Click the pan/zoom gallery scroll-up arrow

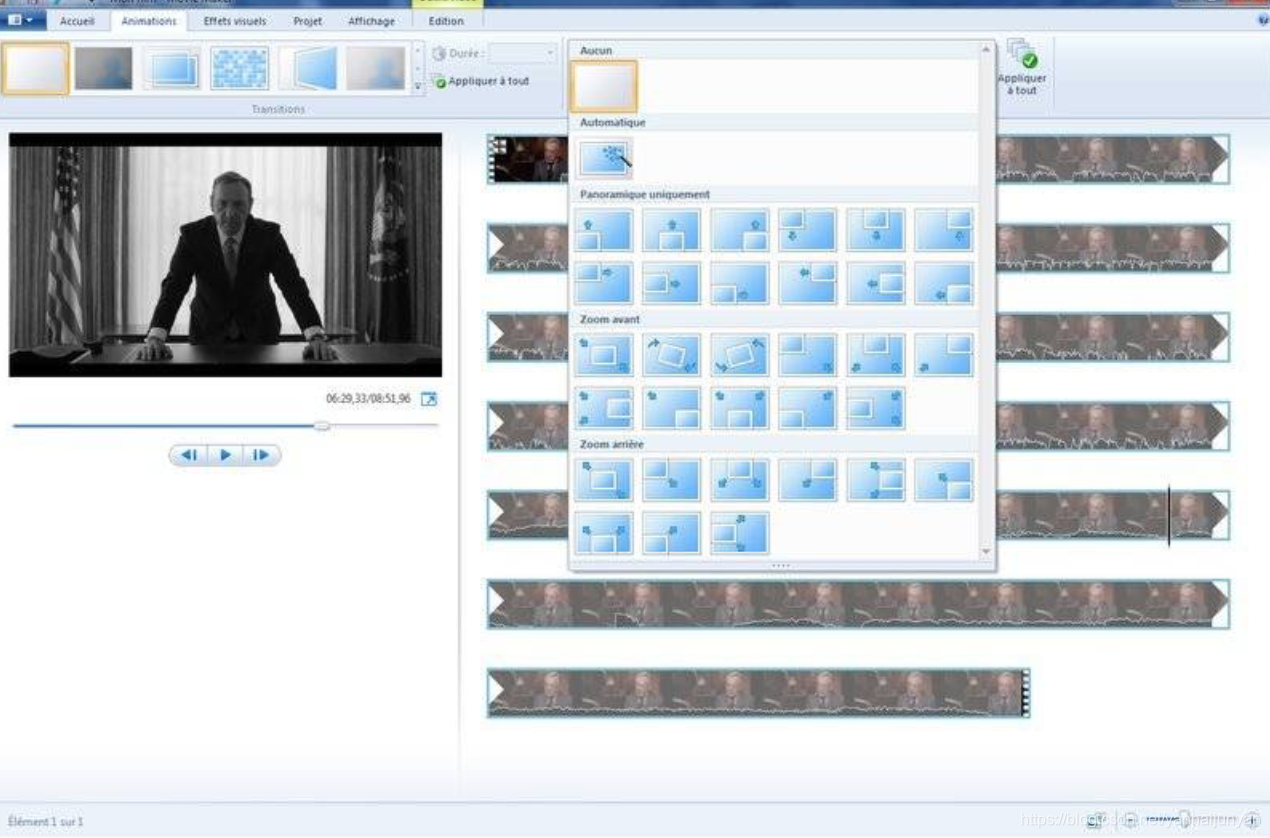(986, 48)
